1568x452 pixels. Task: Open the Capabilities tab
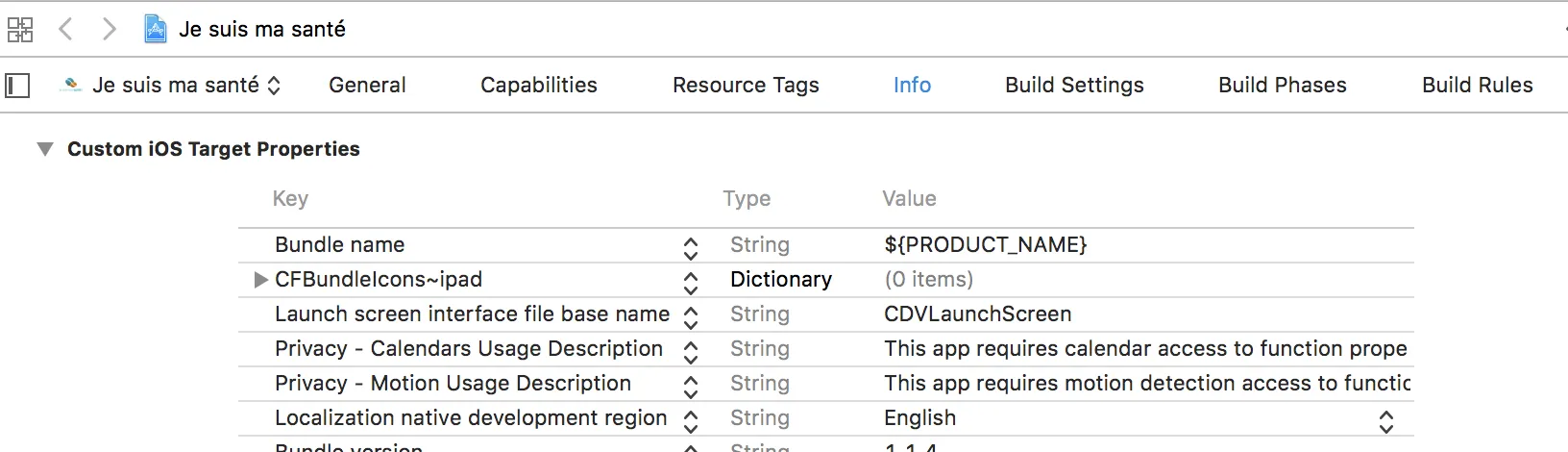tap(538, 86)
